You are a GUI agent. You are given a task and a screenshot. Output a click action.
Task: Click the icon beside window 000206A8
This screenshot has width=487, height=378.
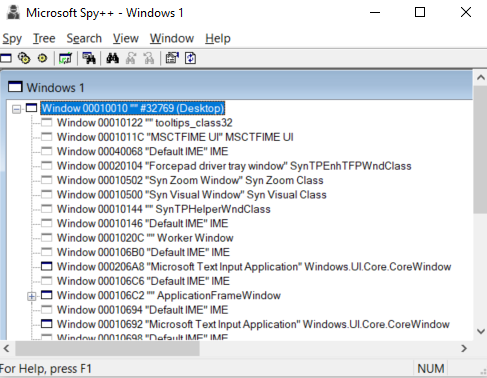pos(46,266)
